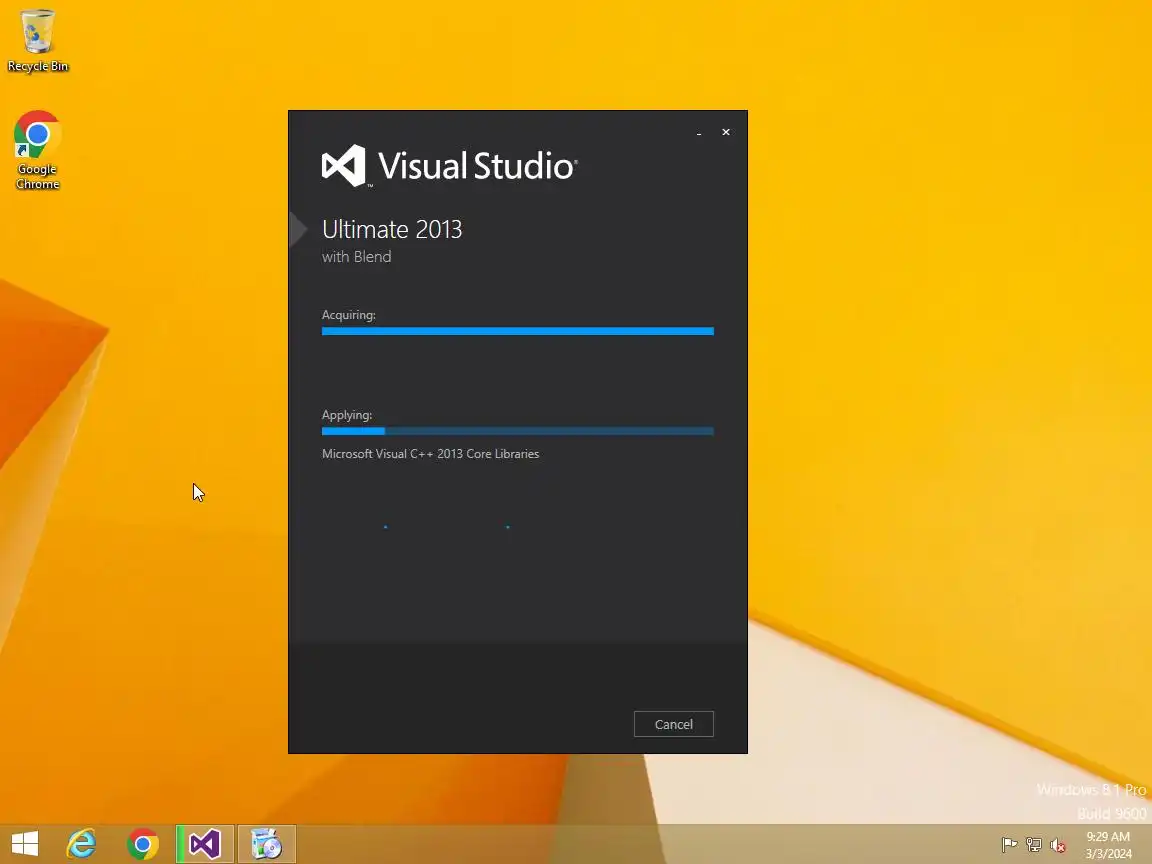1152x864 pixels.
Task: Select the Google Chrome desktop shortcut
Action: (37, 151)
